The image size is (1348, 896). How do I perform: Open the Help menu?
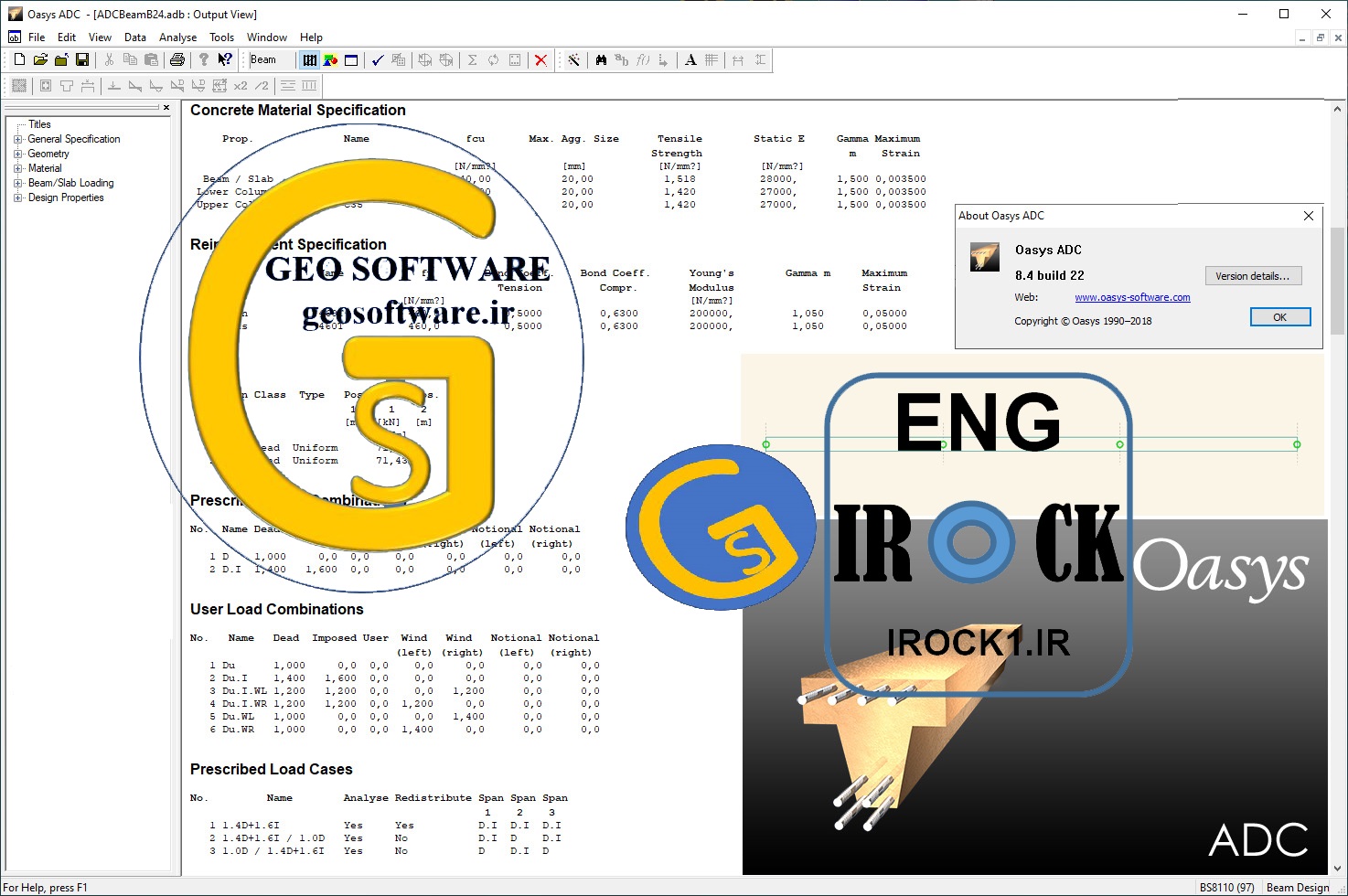tap(311, 37)
